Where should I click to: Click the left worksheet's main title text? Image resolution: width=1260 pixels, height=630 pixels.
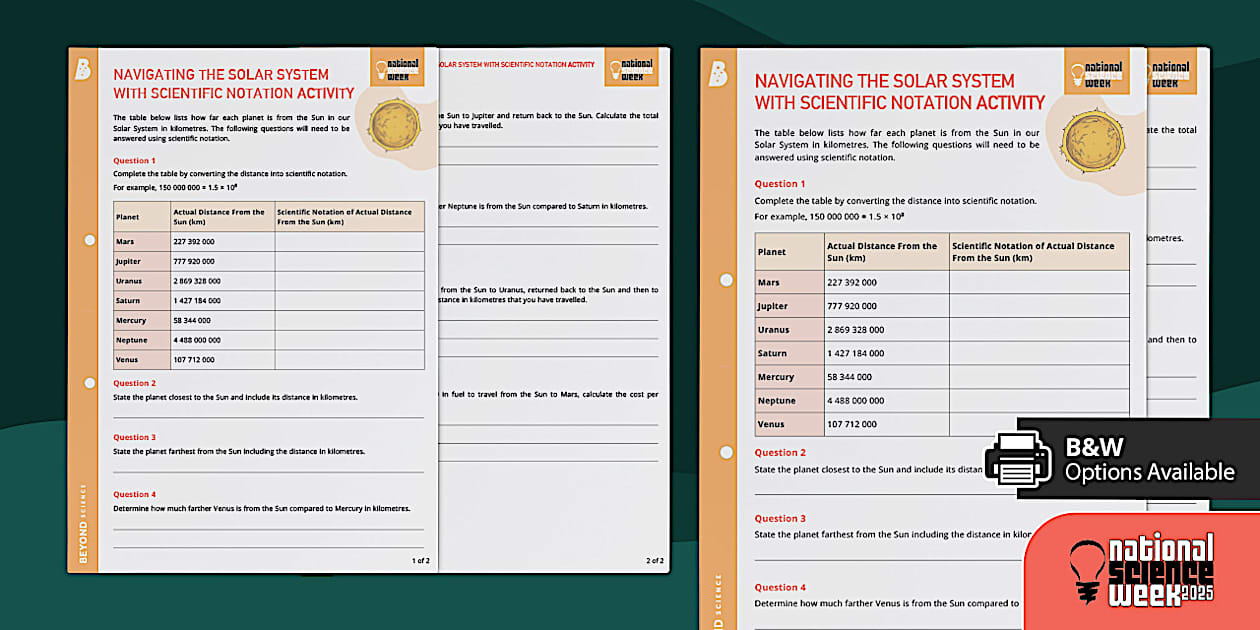pyautogui.click(x=233, y=84)
